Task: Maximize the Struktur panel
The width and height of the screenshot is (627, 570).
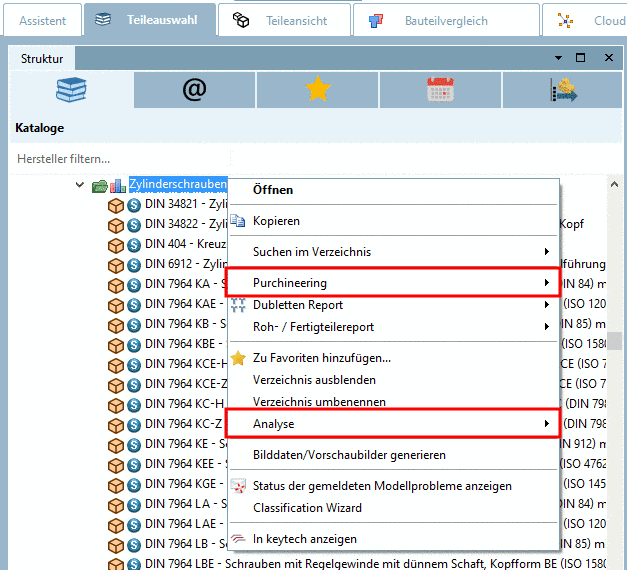Action: 580,58
